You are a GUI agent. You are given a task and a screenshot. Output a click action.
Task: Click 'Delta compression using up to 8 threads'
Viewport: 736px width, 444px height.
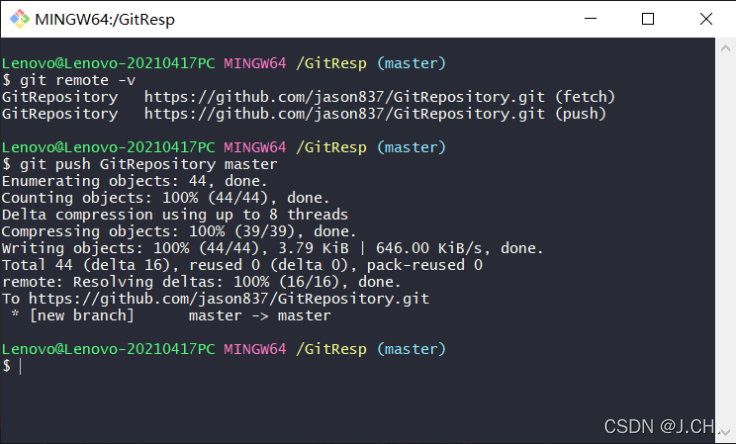point(175,215)
